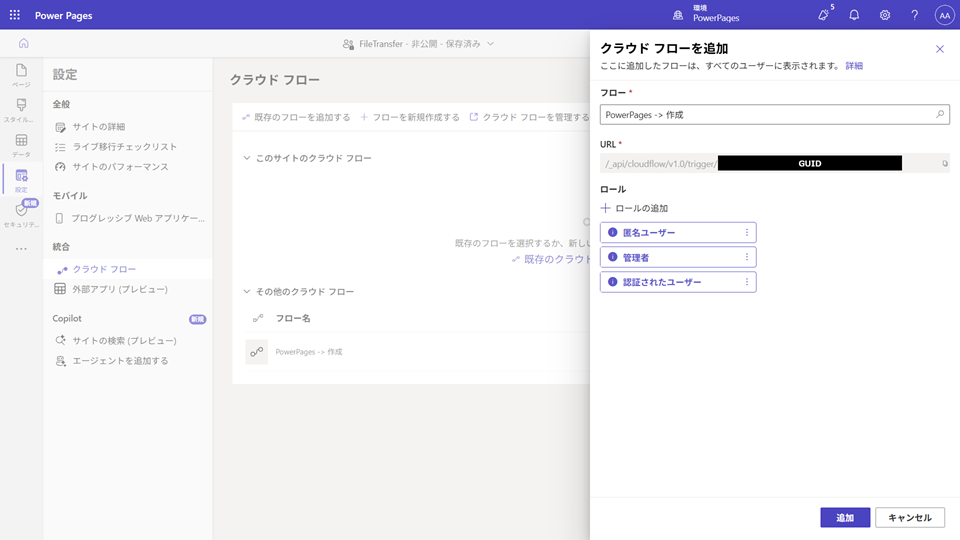
Task: Click the environment icon in header
Action: coord(678,15)
